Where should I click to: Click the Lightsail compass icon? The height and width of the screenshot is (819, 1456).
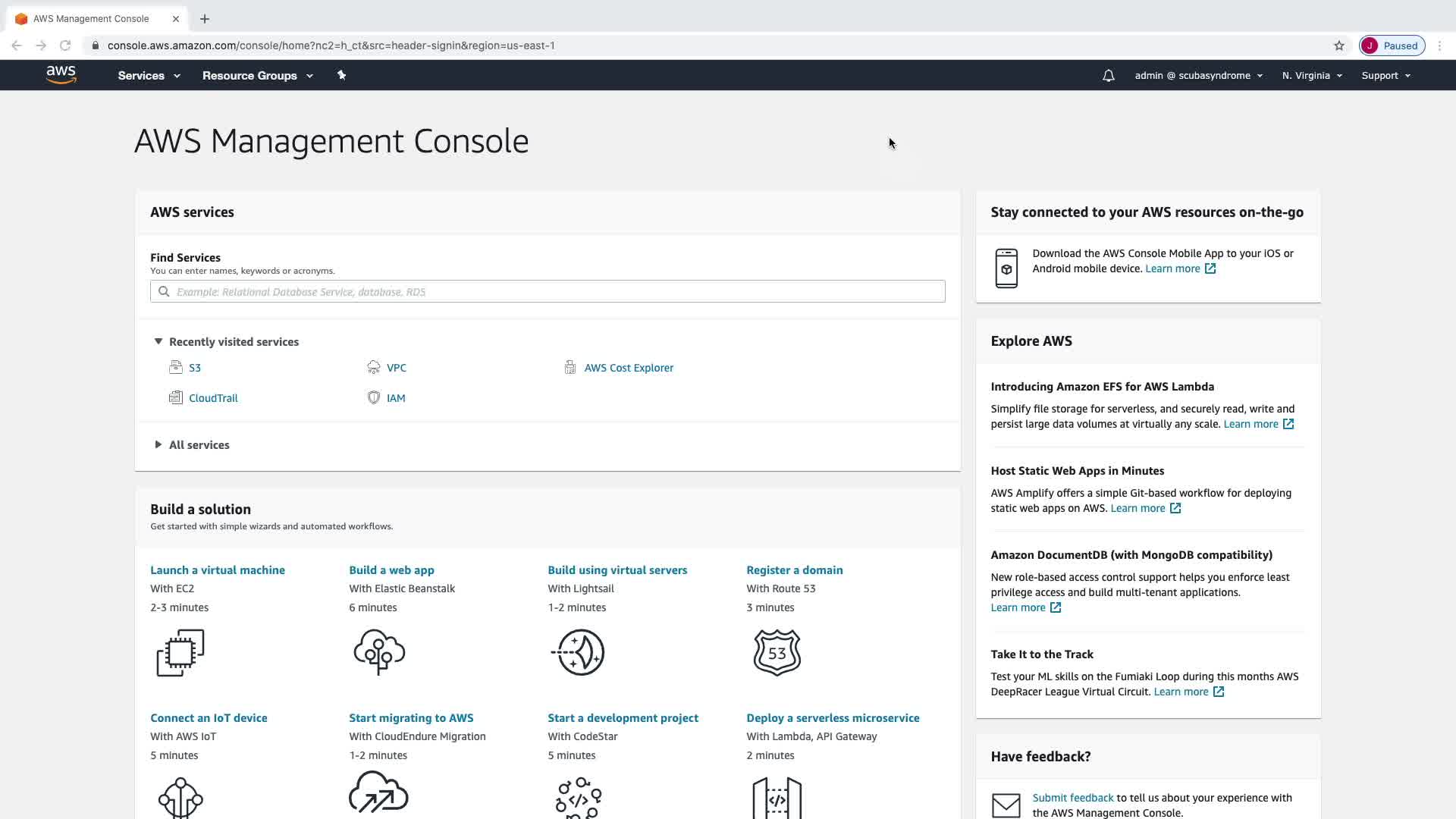tap(579, 652)
